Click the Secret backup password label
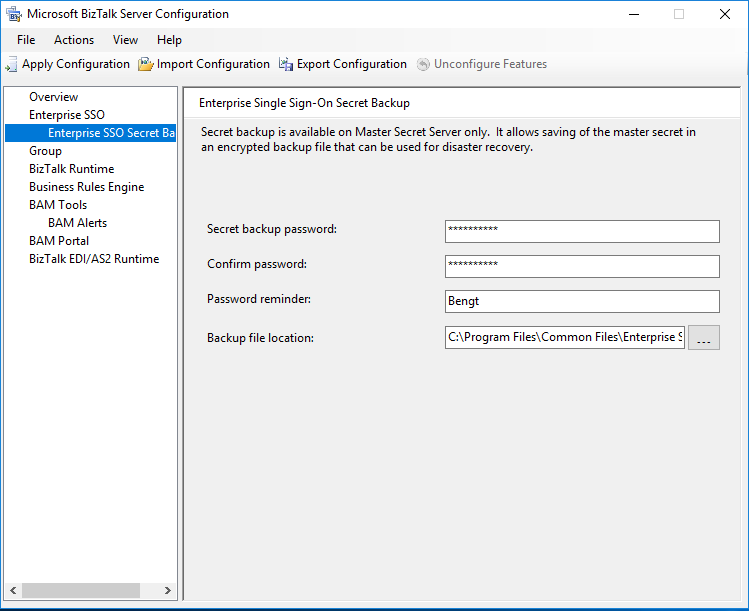 click(x=272, y=229)
